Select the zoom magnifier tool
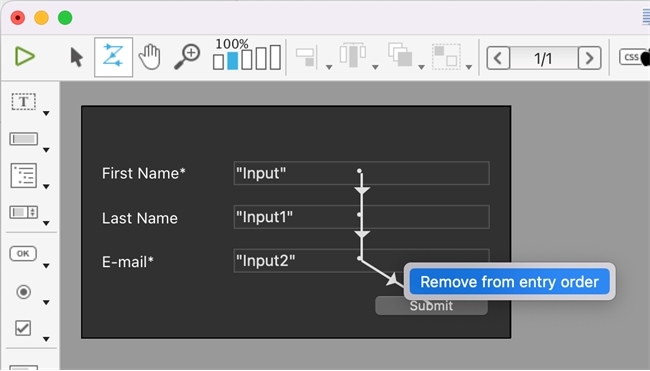The image size is (650, 371). tap(187, 57)
